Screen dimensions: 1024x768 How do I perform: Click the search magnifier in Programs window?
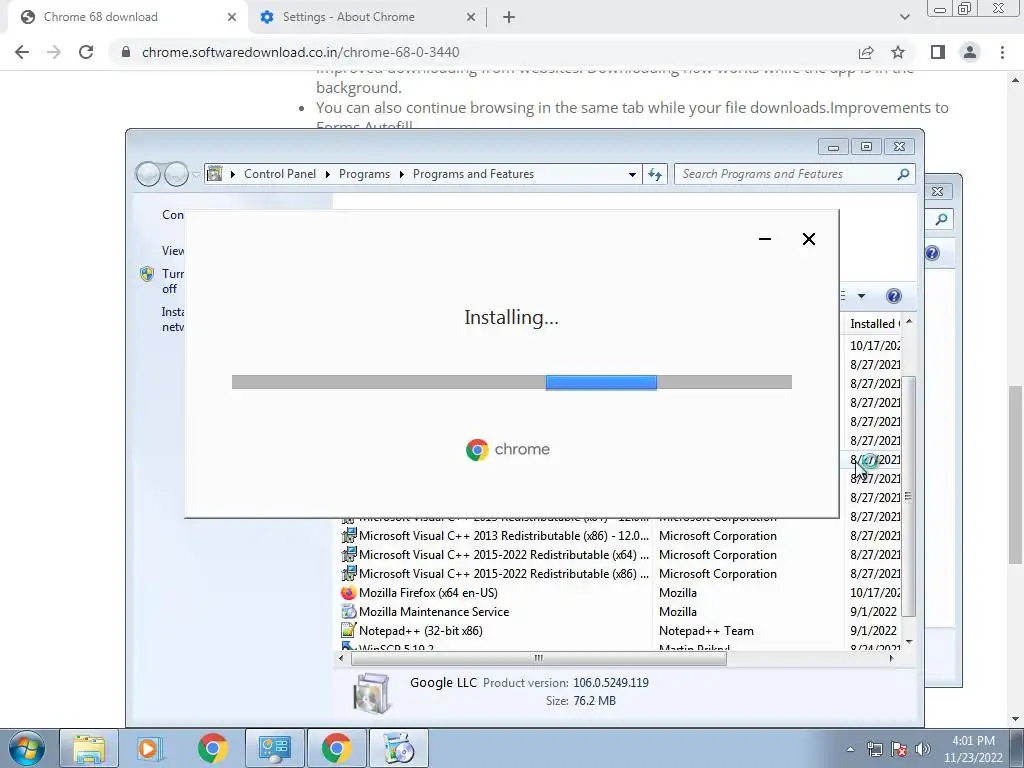[x=903, y=174]
